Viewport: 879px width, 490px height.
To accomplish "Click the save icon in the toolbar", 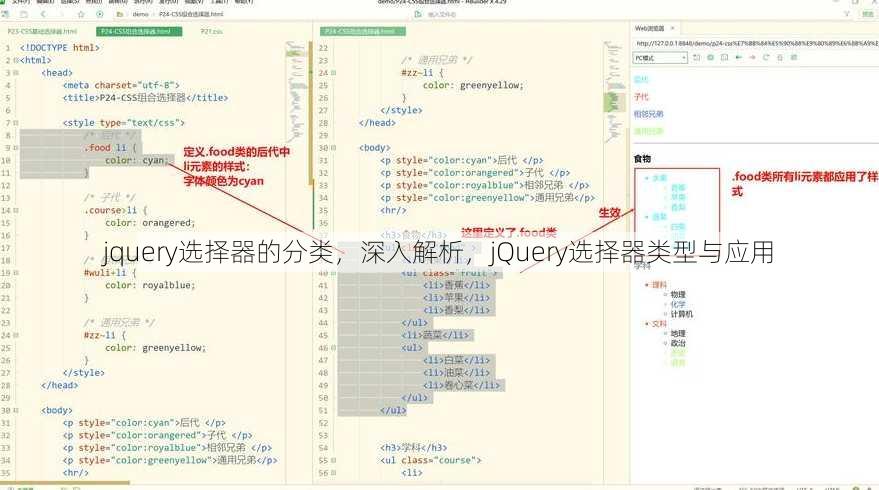I will (x=24, y=14).
